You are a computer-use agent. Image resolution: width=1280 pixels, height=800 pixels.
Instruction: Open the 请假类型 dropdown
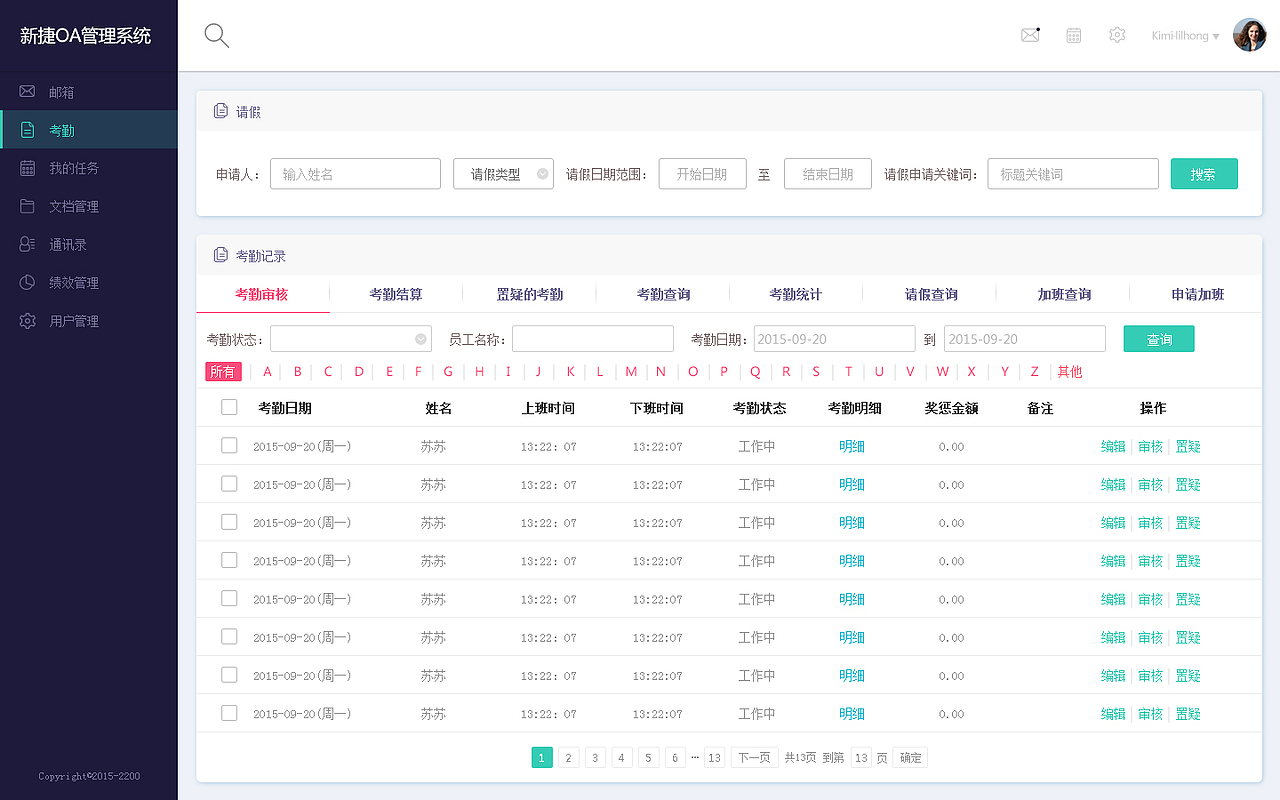[x=503, y=173]
